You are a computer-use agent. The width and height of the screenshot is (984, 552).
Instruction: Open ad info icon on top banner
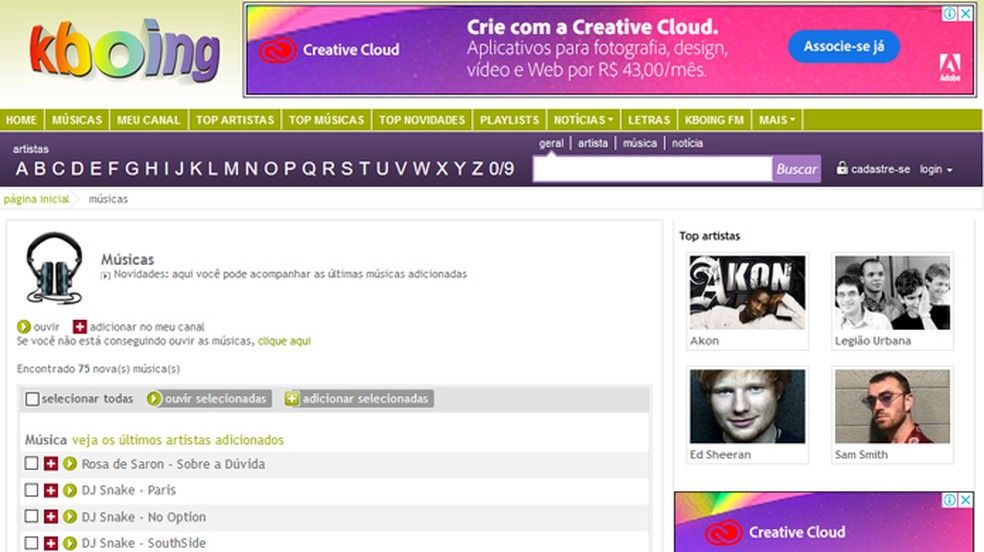(950, 13)
